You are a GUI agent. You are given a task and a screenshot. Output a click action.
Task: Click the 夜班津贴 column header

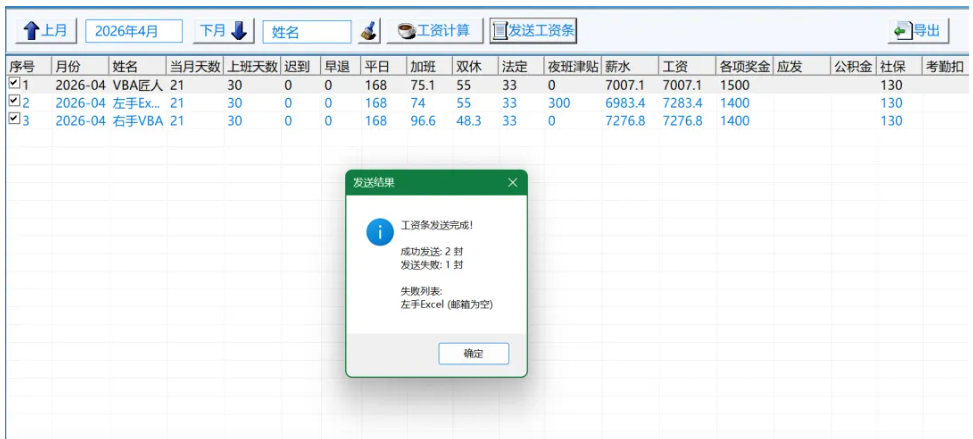(x=573, y=67)
